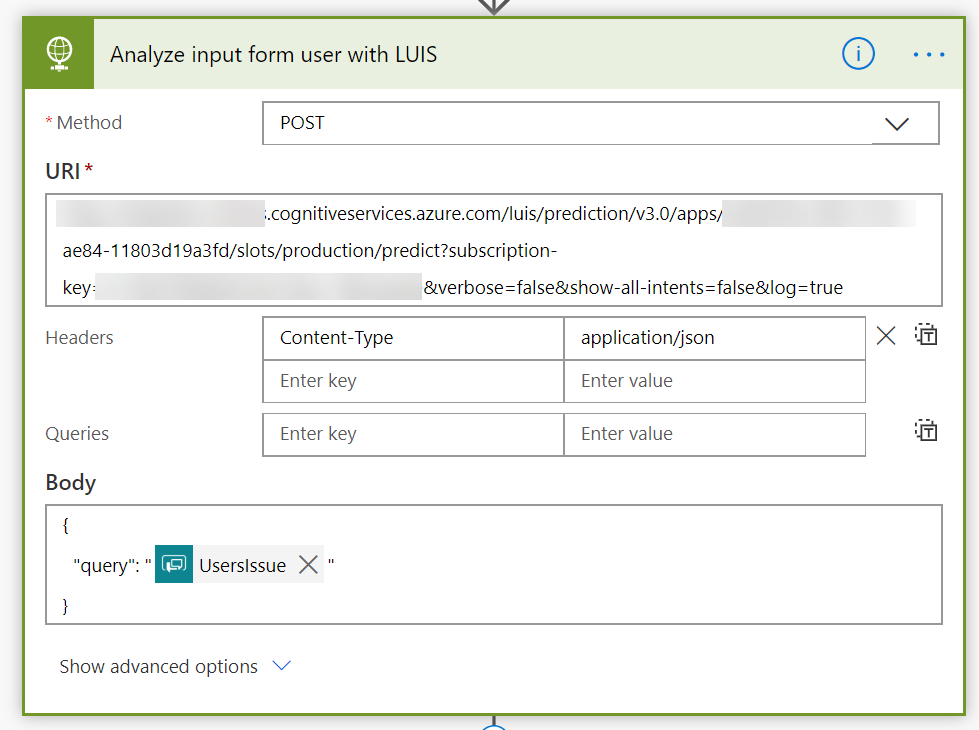Remove the UsersIssue token from Body
This screenshot has height=730, width=979.
click(308, 565)
